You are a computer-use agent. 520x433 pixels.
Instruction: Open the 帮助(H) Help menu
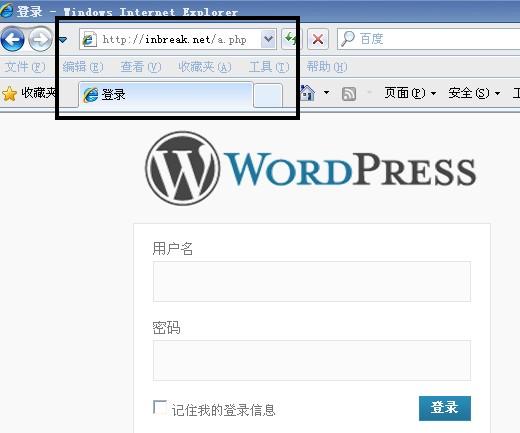327,67
